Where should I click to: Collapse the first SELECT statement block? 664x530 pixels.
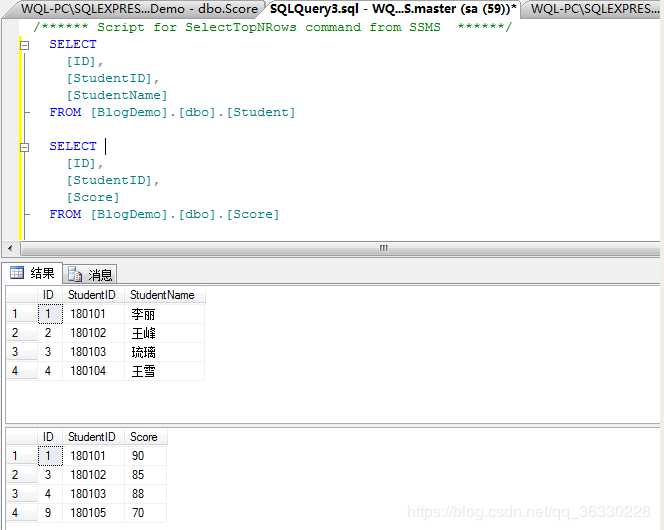25,45
